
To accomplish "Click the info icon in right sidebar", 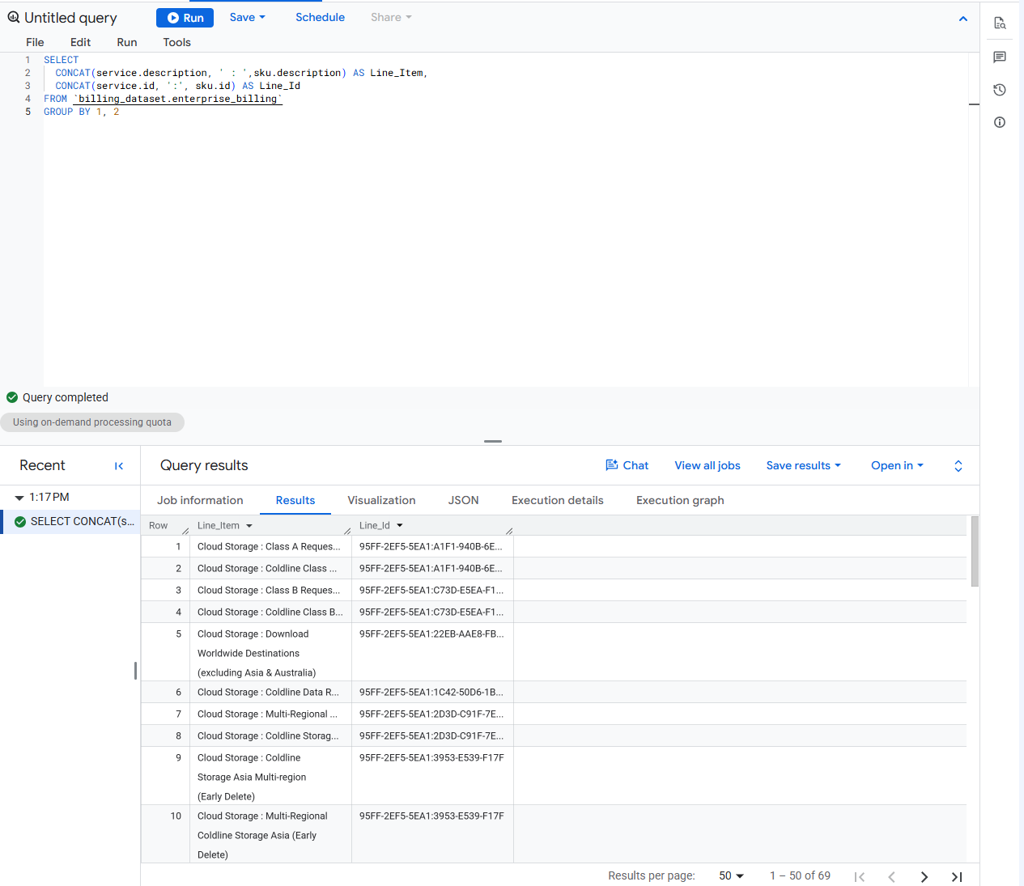I will coord(1000,122).
